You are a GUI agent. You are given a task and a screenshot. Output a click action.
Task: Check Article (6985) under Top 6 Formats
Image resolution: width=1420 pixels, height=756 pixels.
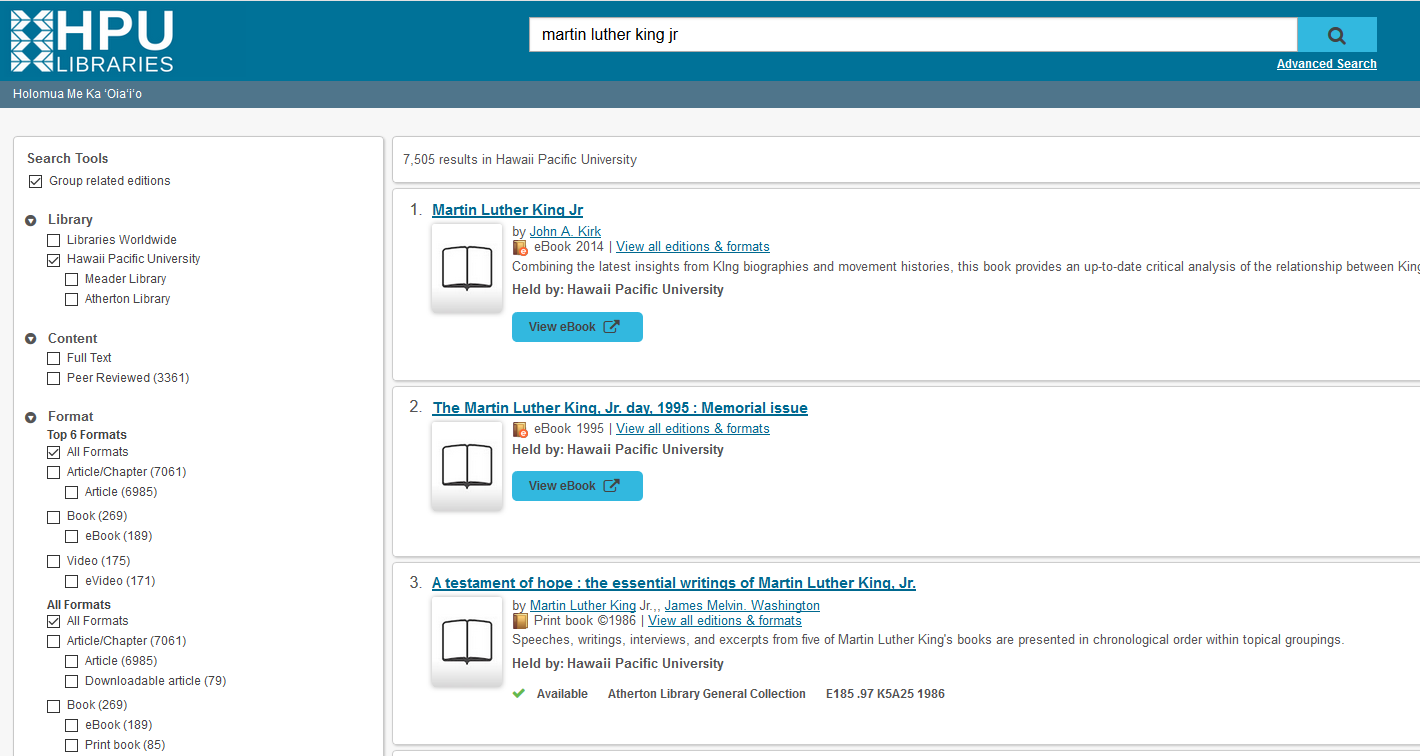point(72,492)
